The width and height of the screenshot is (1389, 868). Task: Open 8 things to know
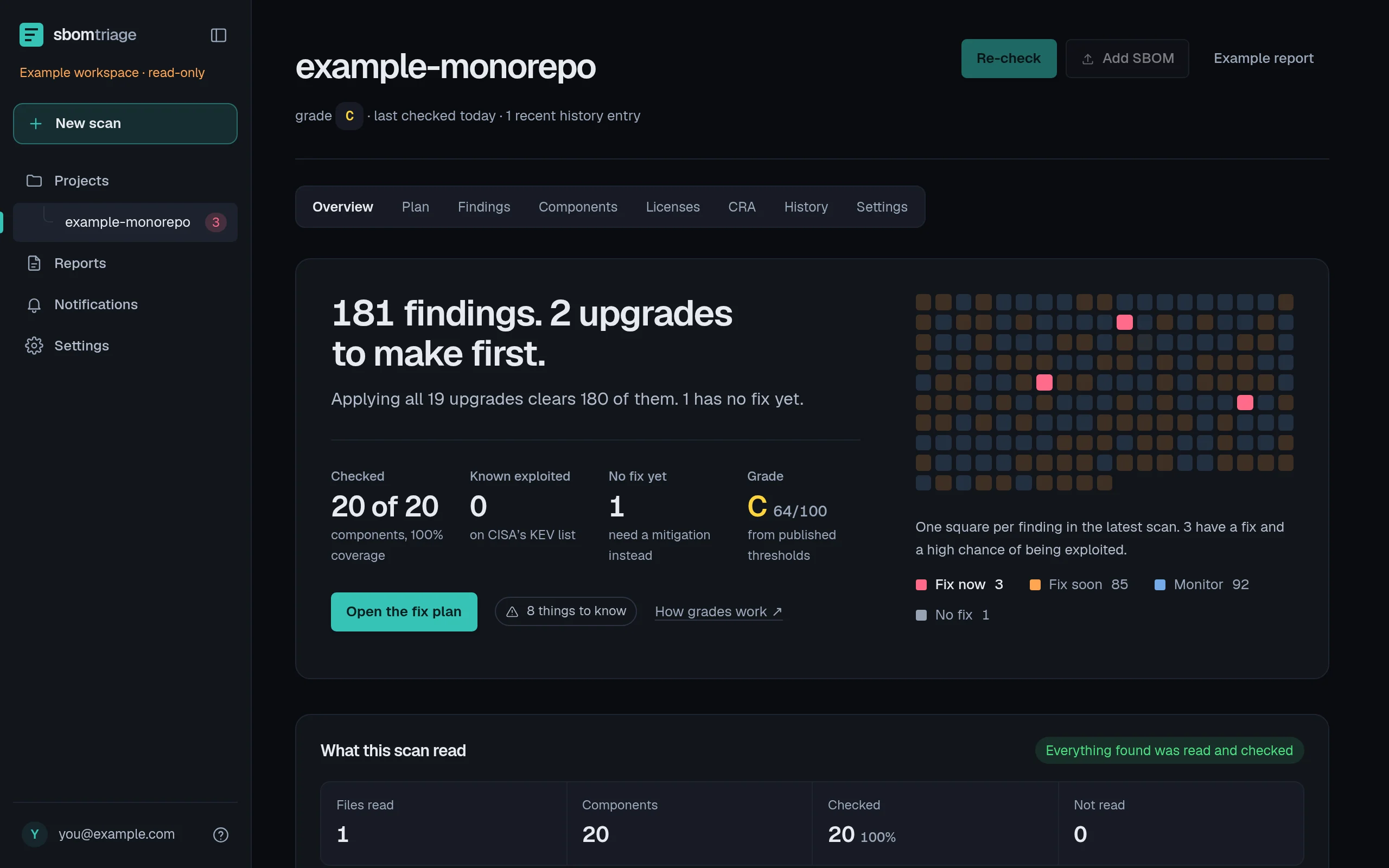[565, 611]
